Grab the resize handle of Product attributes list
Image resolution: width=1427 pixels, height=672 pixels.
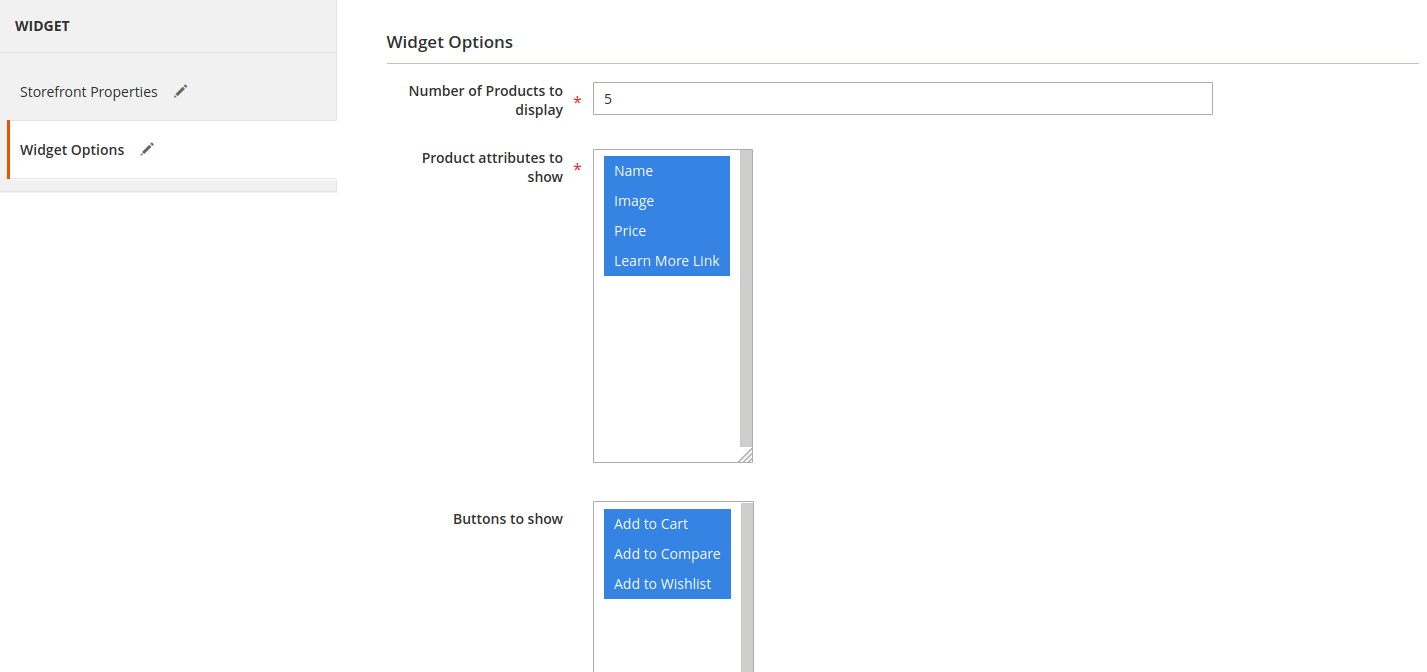coord(745,455)
